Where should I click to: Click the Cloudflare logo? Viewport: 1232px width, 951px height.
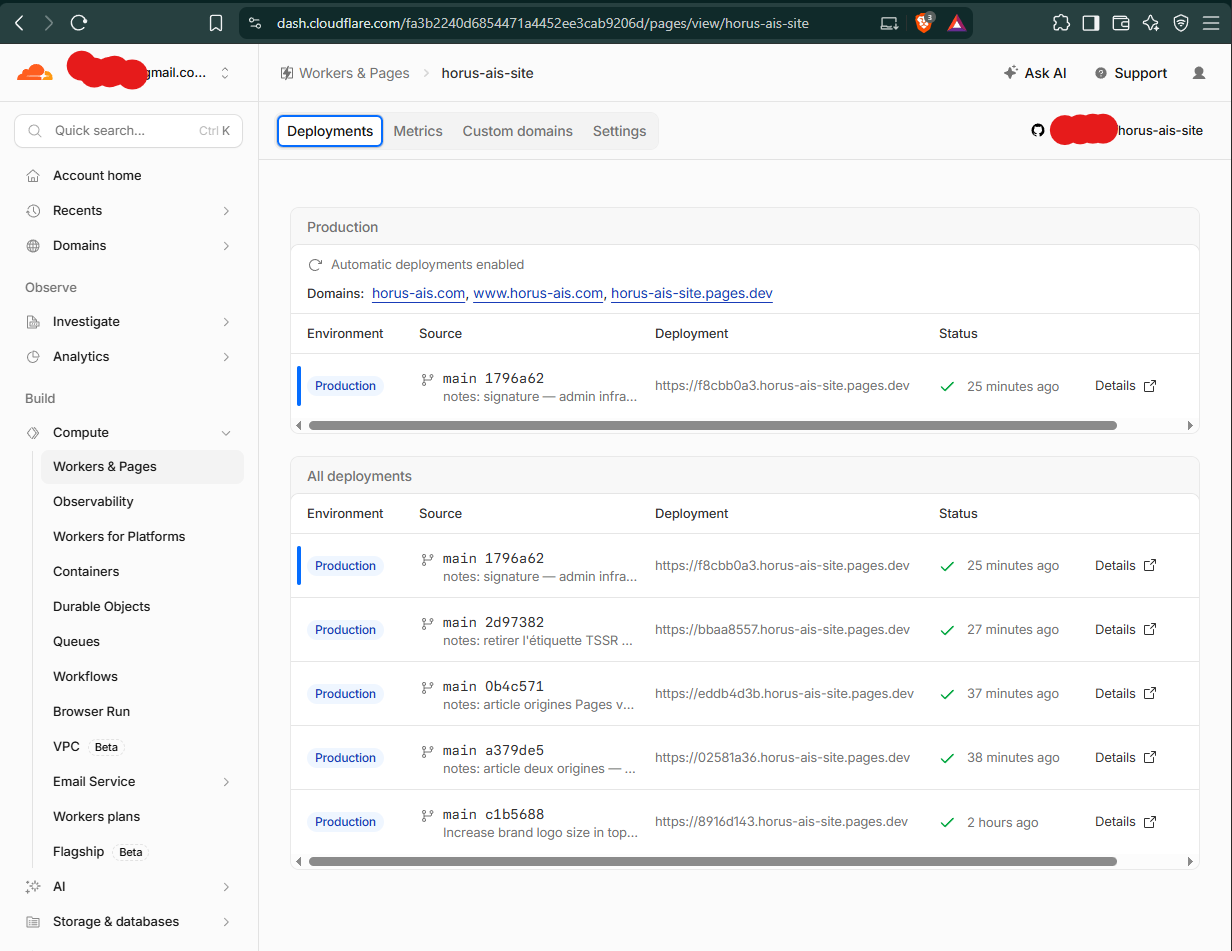[x=34, y=73]
